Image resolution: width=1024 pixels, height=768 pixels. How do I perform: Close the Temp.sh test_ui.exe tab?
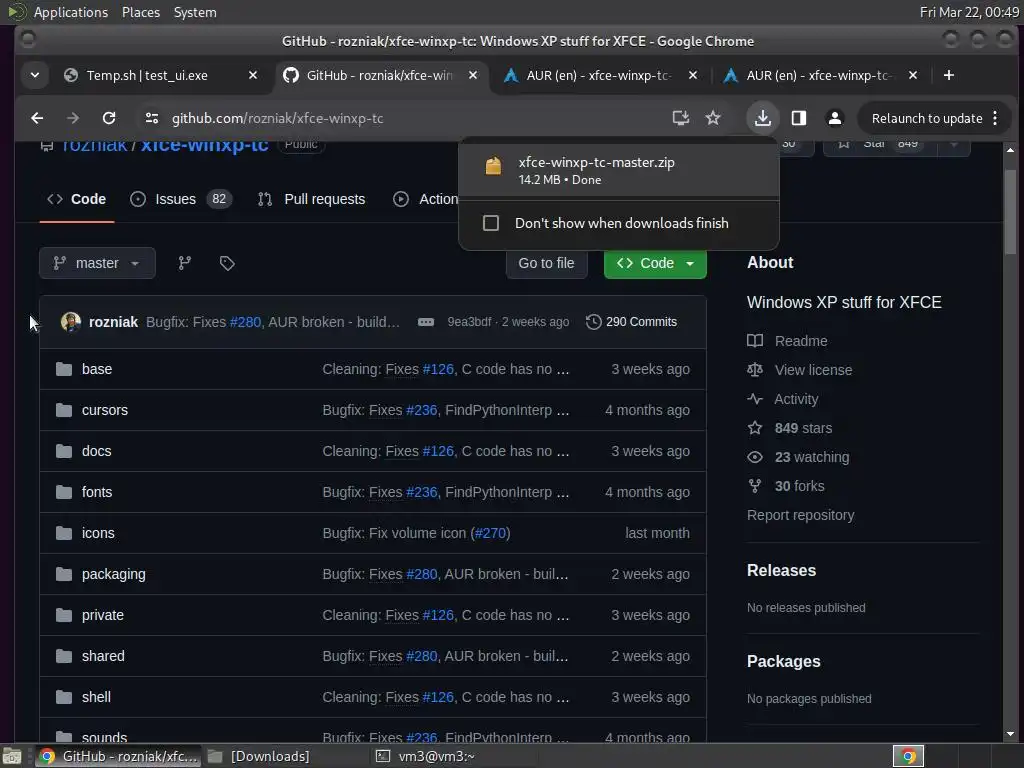tap(253, 76)
